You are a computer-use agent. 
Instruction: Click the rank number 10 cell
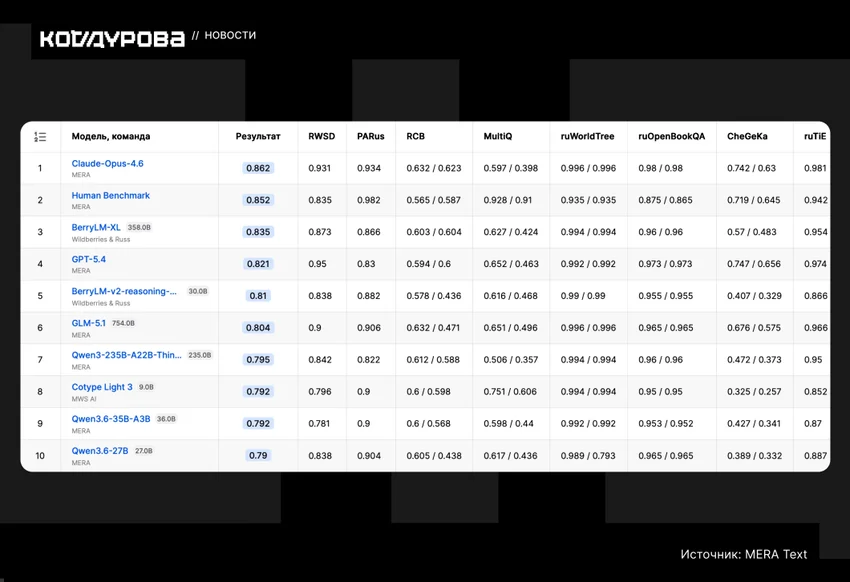40,456
